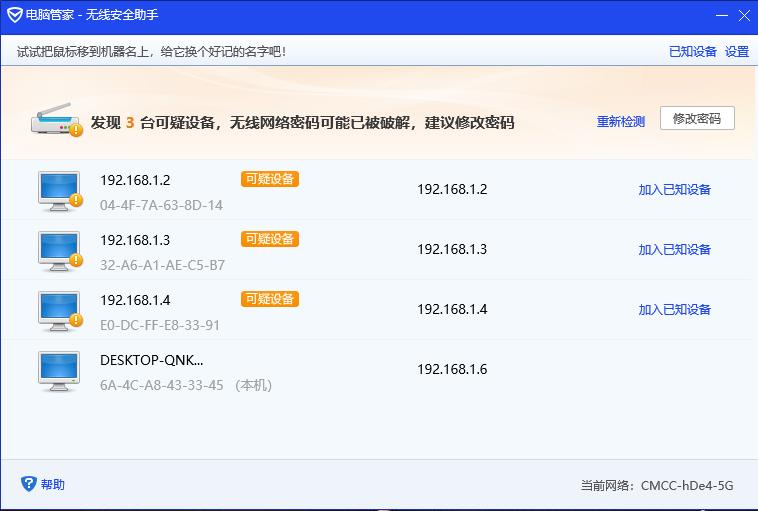Open the 已知设备 list
The width and height of the screenshot is (758, 511).
(x=692, y=52)
